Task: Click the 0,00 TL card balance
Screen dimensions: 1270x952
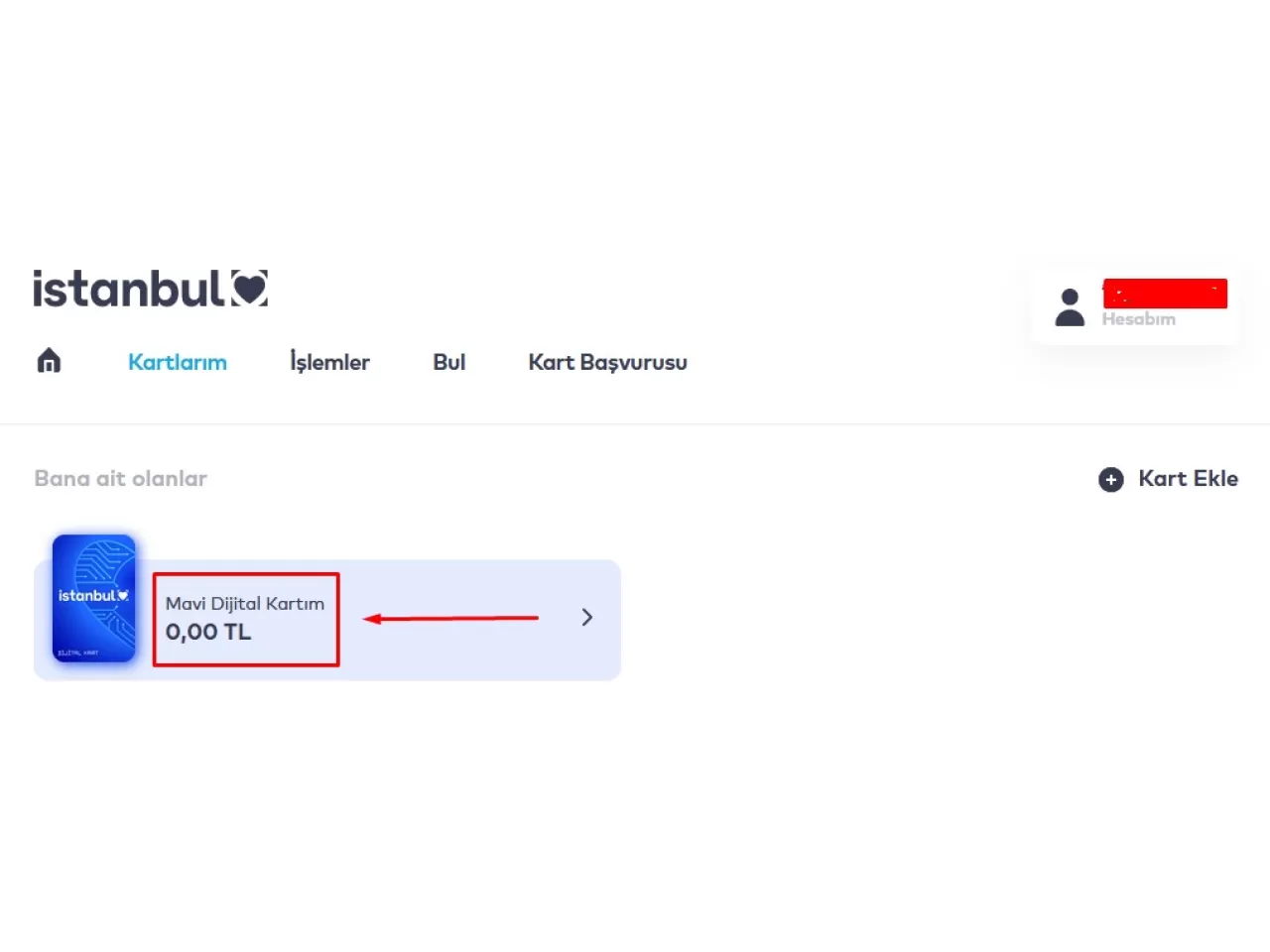Action: [208, 633]
